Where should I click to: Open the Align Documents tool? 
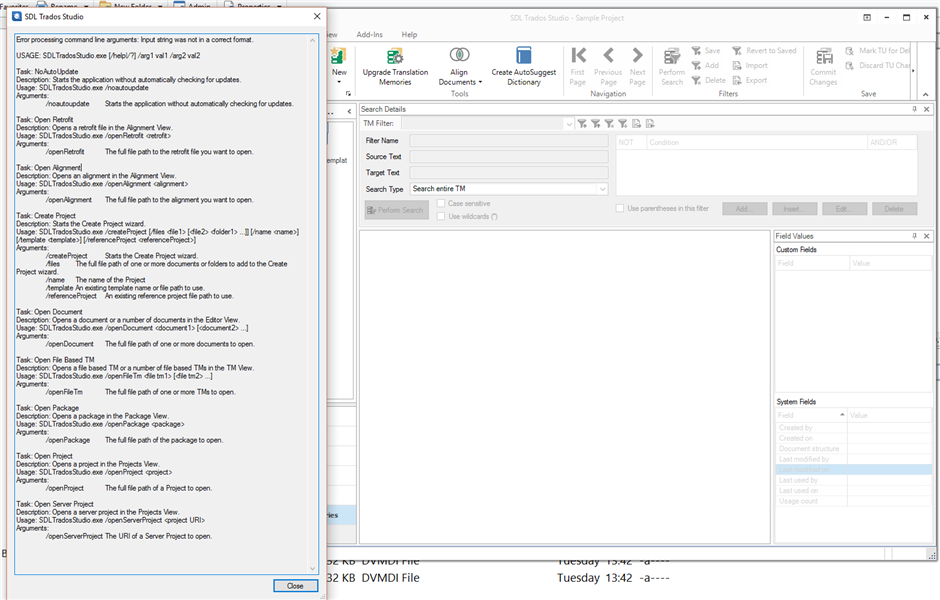coord(459,57)
